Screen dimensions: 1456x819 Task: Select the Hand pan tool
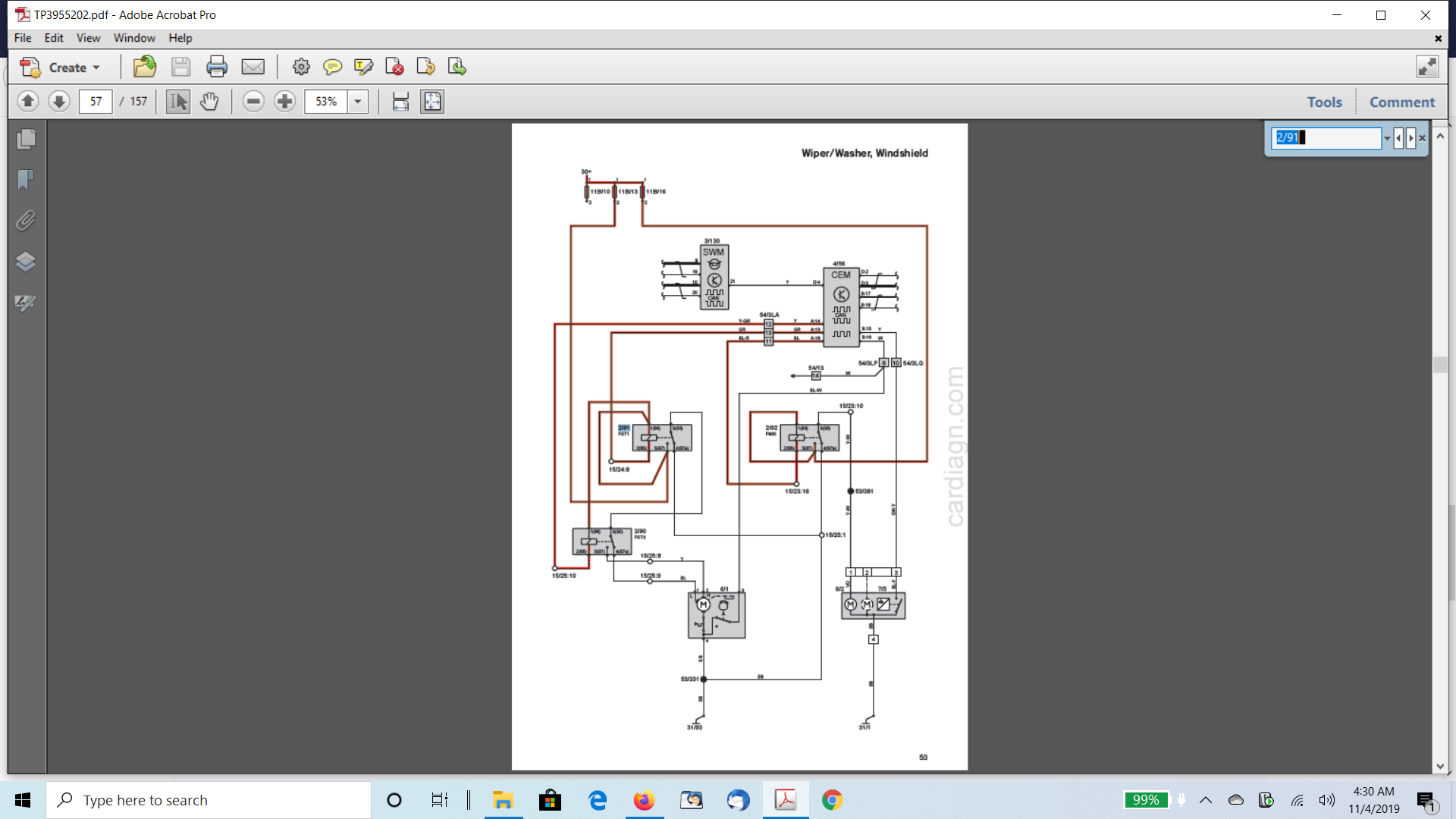pos(209,101)
